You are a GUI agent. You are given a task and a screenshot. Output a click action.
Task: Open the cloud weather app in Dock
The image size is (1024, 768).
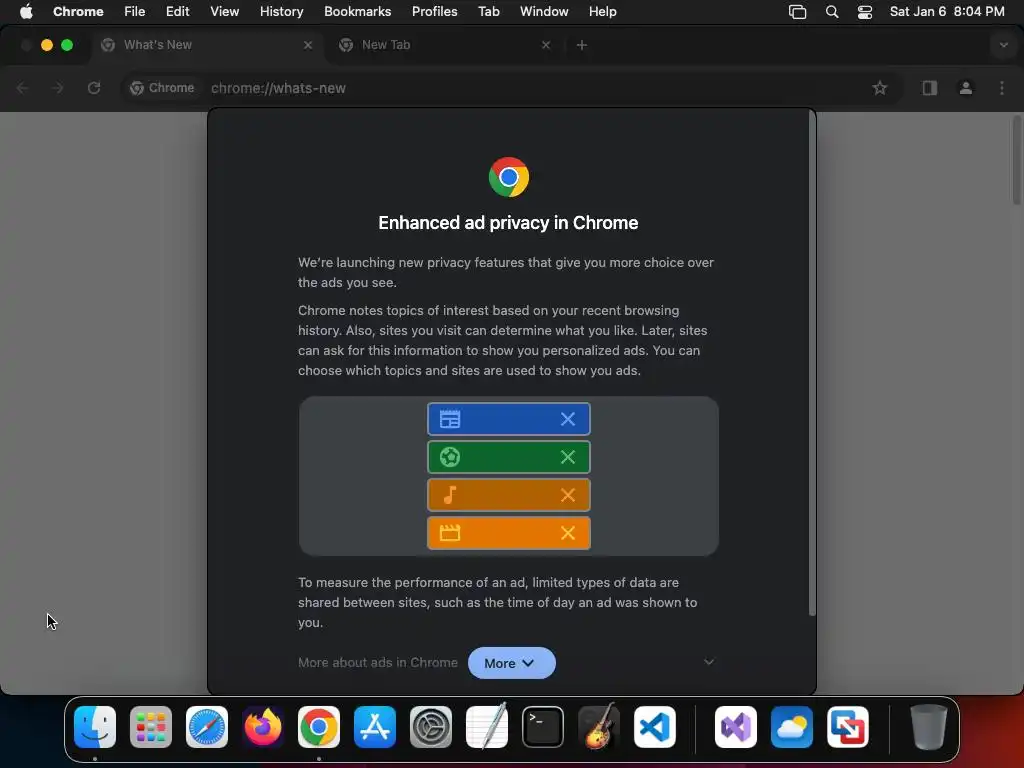(x=792, y=727)
